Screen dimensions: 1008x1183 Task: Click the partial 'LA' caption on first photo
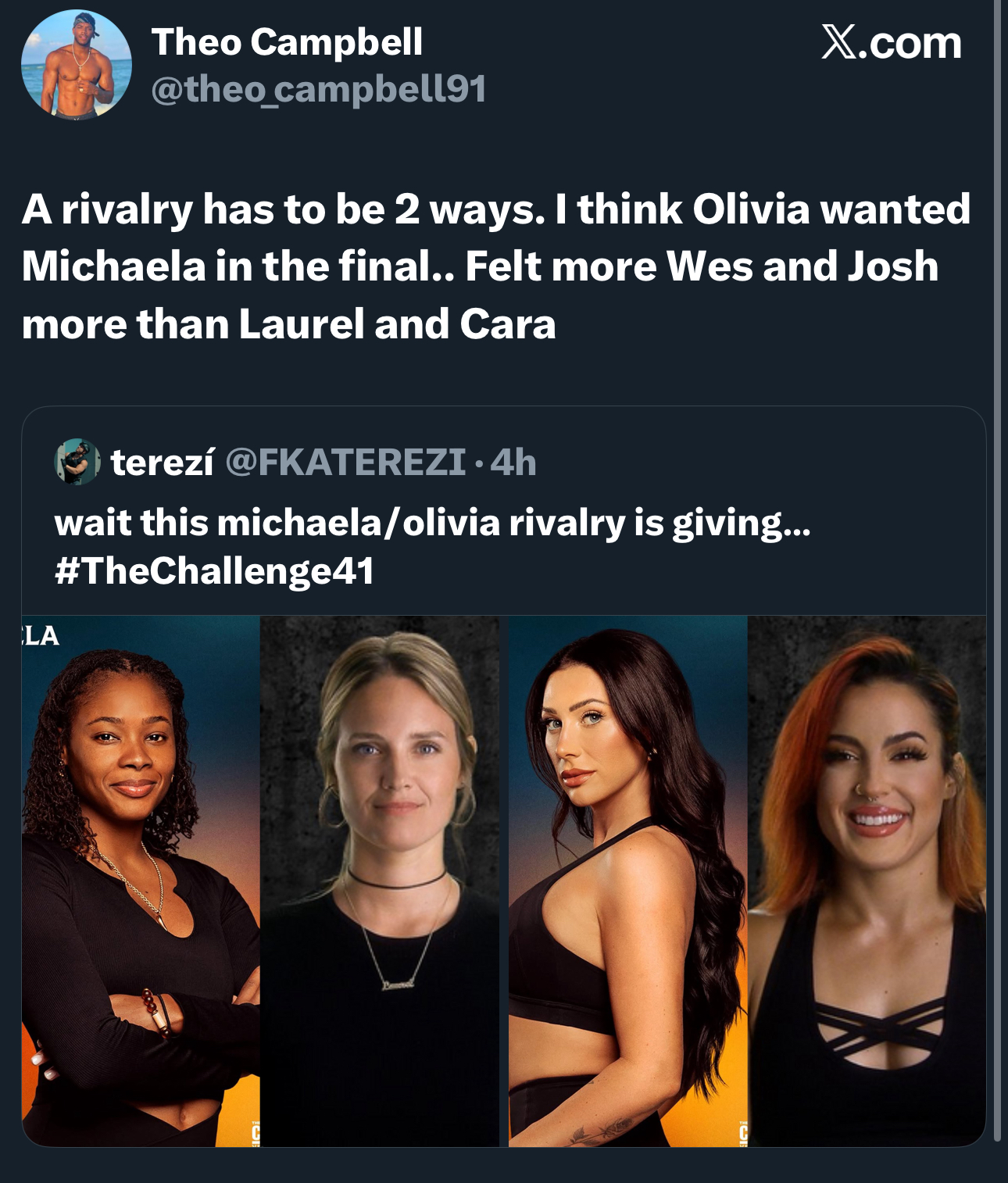pyautogui.click(x=40, y=636)
